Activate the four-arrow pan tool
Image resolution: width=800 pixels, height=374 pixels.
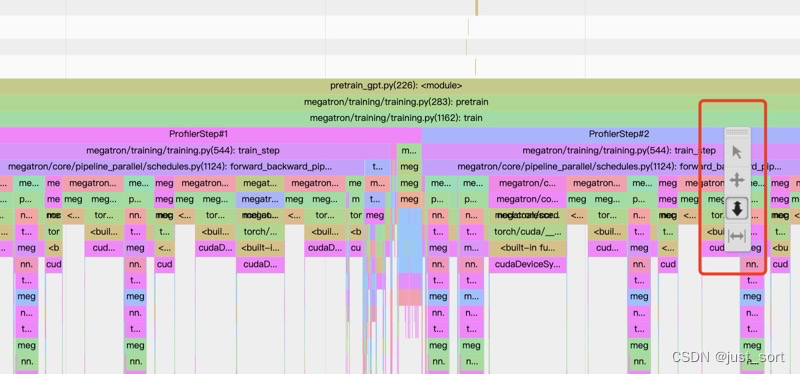pos(737,180)
